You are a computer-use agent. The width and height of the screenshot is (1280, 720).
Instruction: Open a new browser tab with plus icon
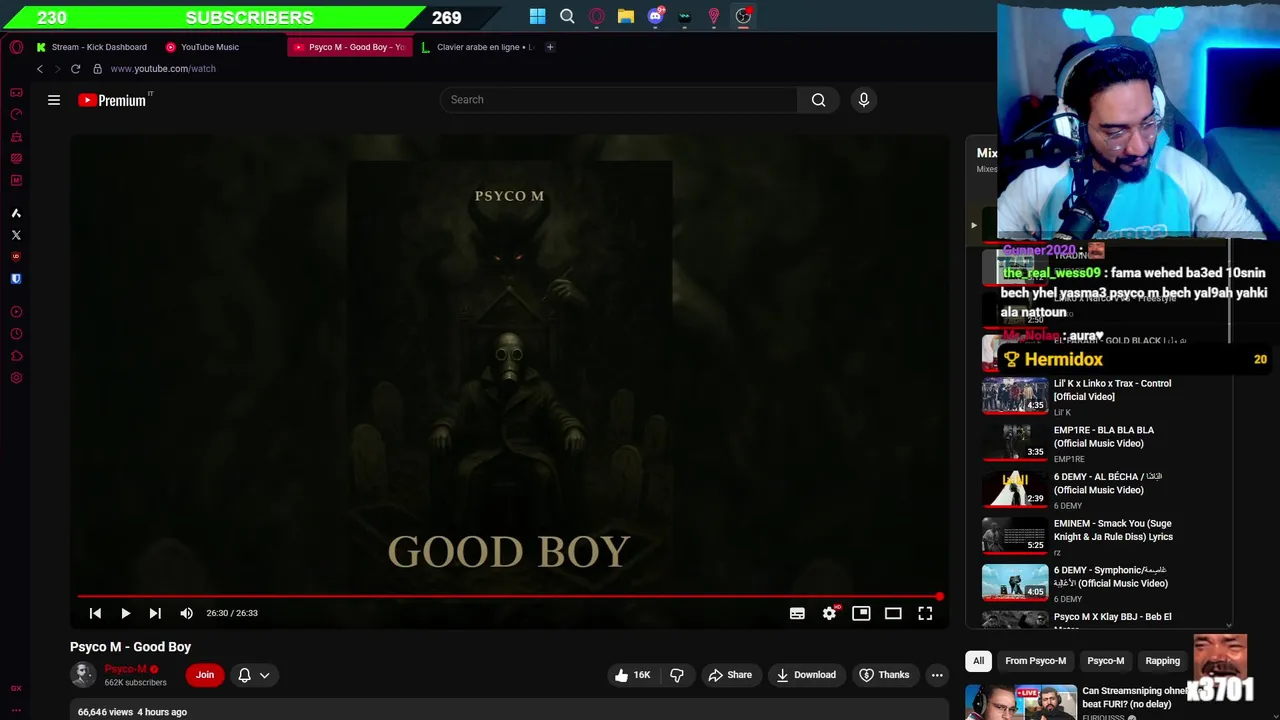coord(550,47)
